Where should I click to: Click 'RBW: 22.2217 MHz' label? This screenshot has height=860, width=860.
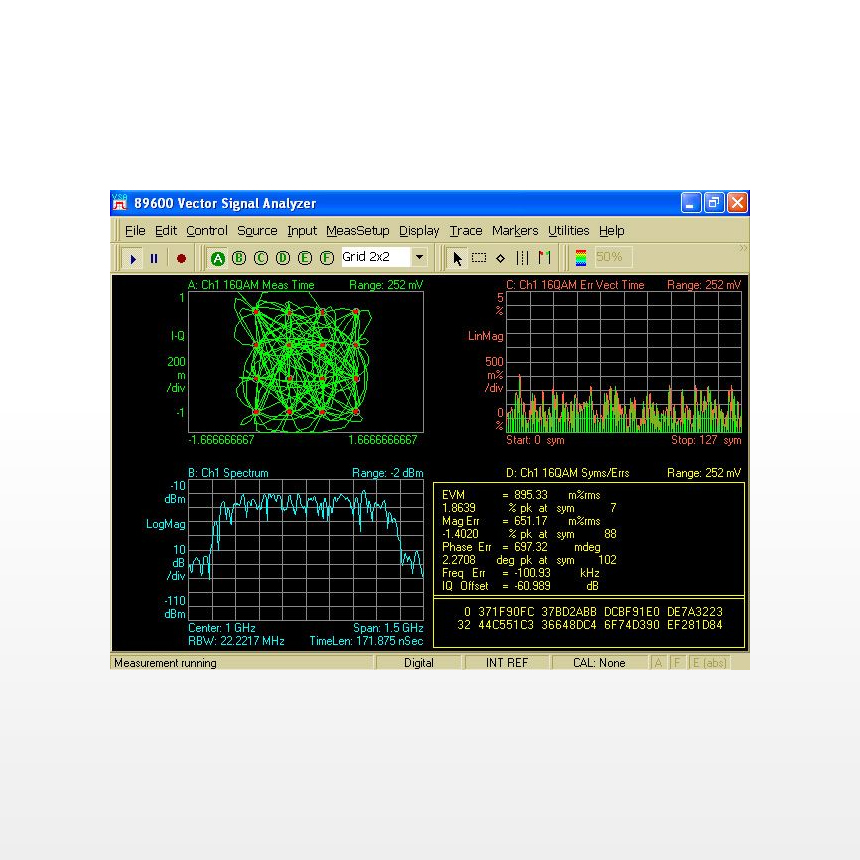[236, 641]
